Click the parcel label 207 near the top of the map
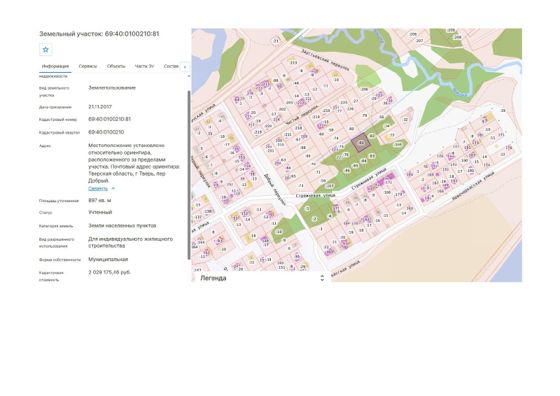The image size is (560, 396). (x=419, y=41)
